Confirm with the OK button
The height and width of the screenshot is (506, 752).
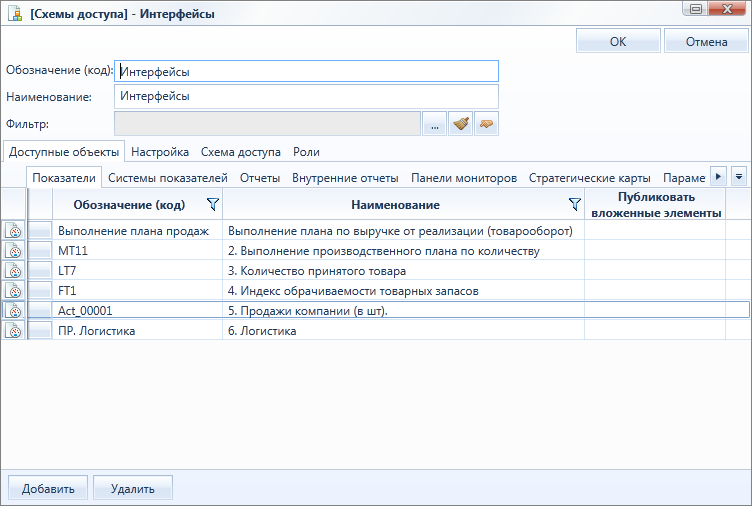(618, 41)
